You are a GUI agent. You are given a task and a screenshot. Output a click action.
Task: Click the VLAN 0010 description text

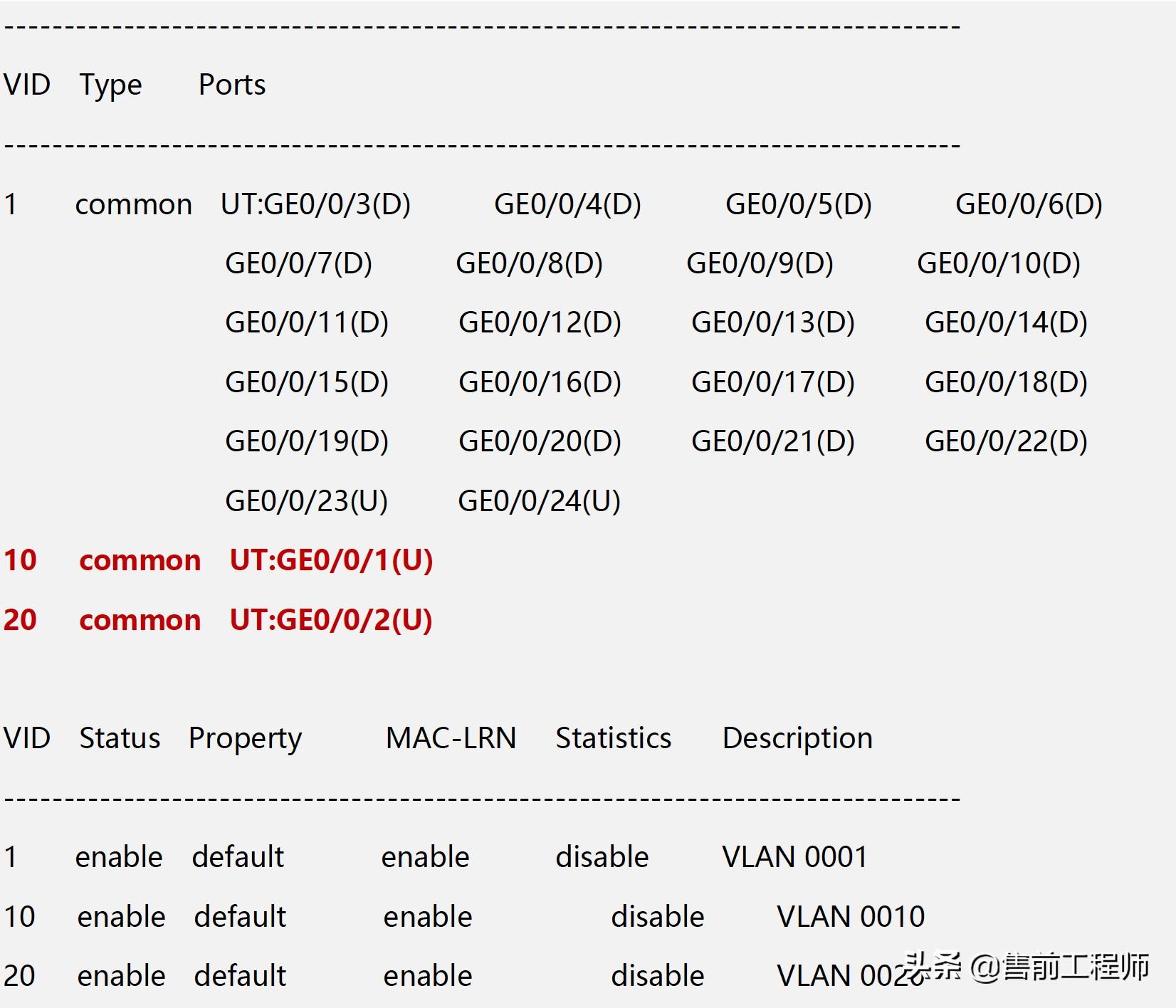point(850,917)
